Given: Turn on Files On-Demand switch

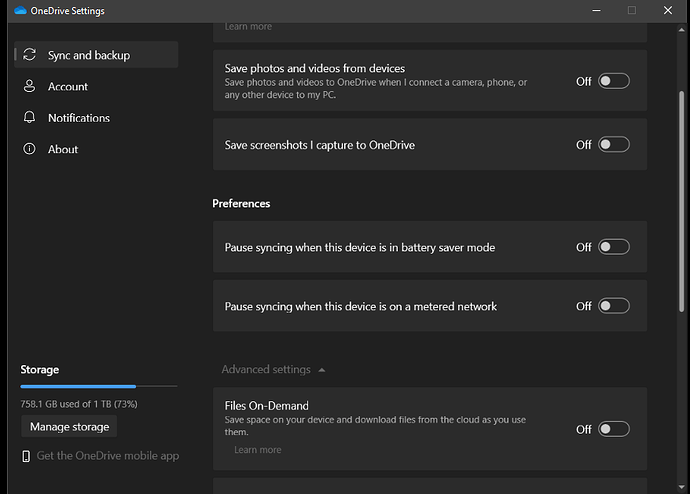Looking at the screenshot, I should click(614, 429).
